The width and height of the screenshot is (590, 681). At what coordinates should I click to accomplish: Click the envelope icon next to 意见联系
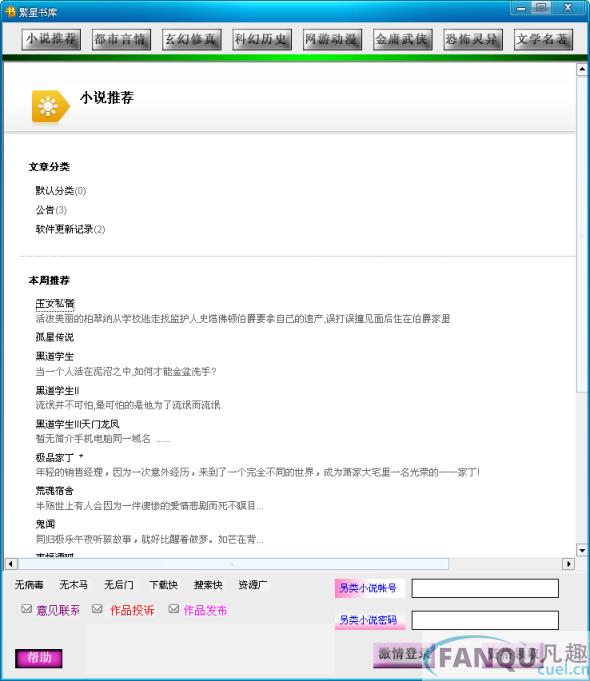click(x=27, y=609)
